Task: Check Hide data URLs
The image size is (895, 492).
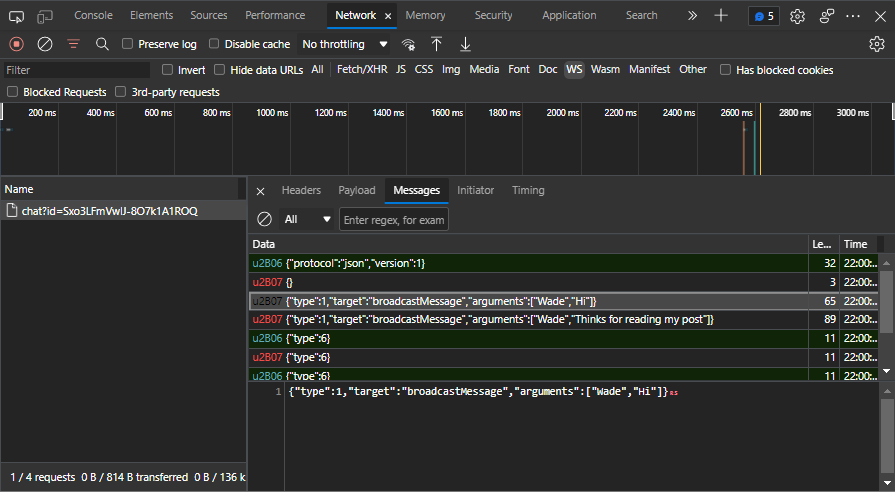Action: click(x=219, y=70)
